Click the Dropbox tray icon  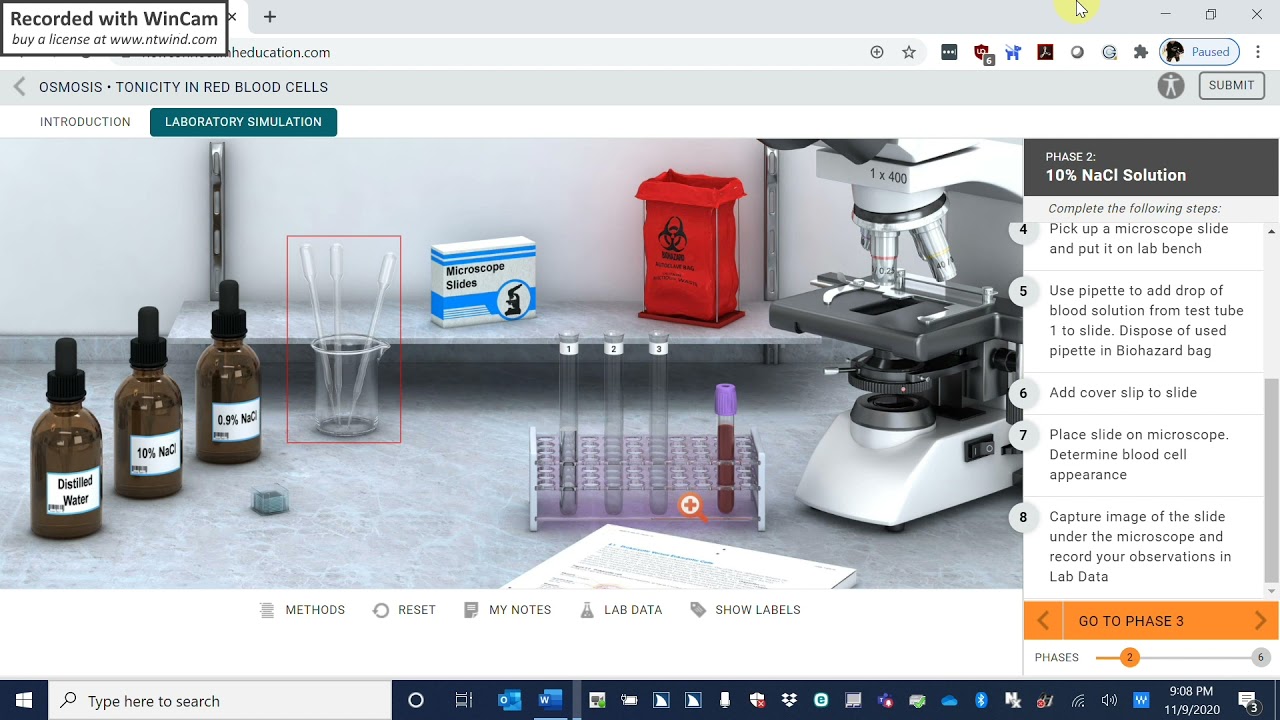coord(789,701)
